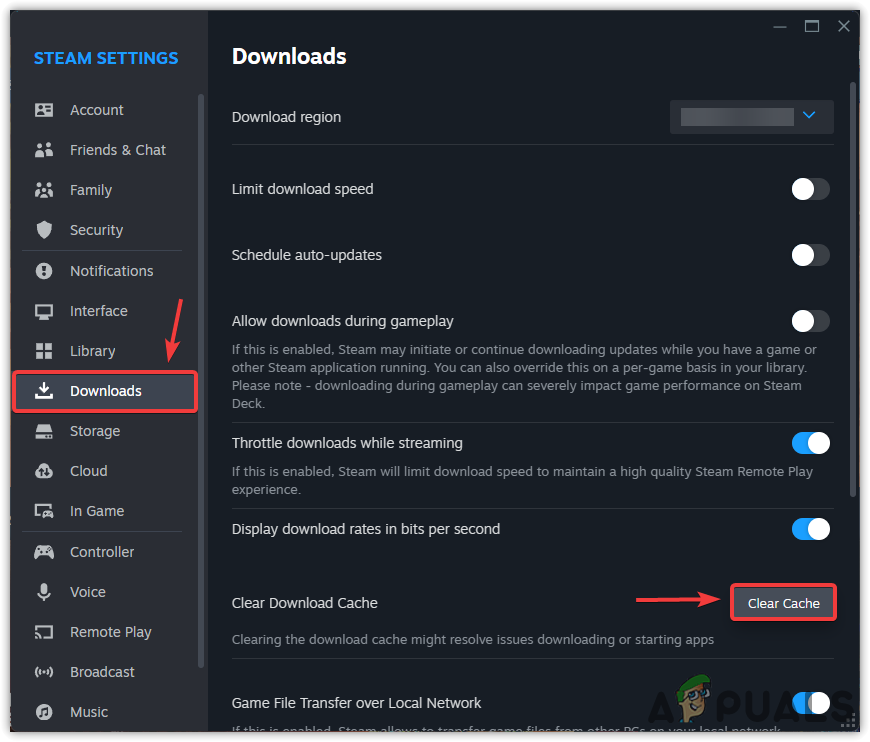The image size is (870, 742).
Task: Go to Friends & Chat settings
Action: [118, 150]
